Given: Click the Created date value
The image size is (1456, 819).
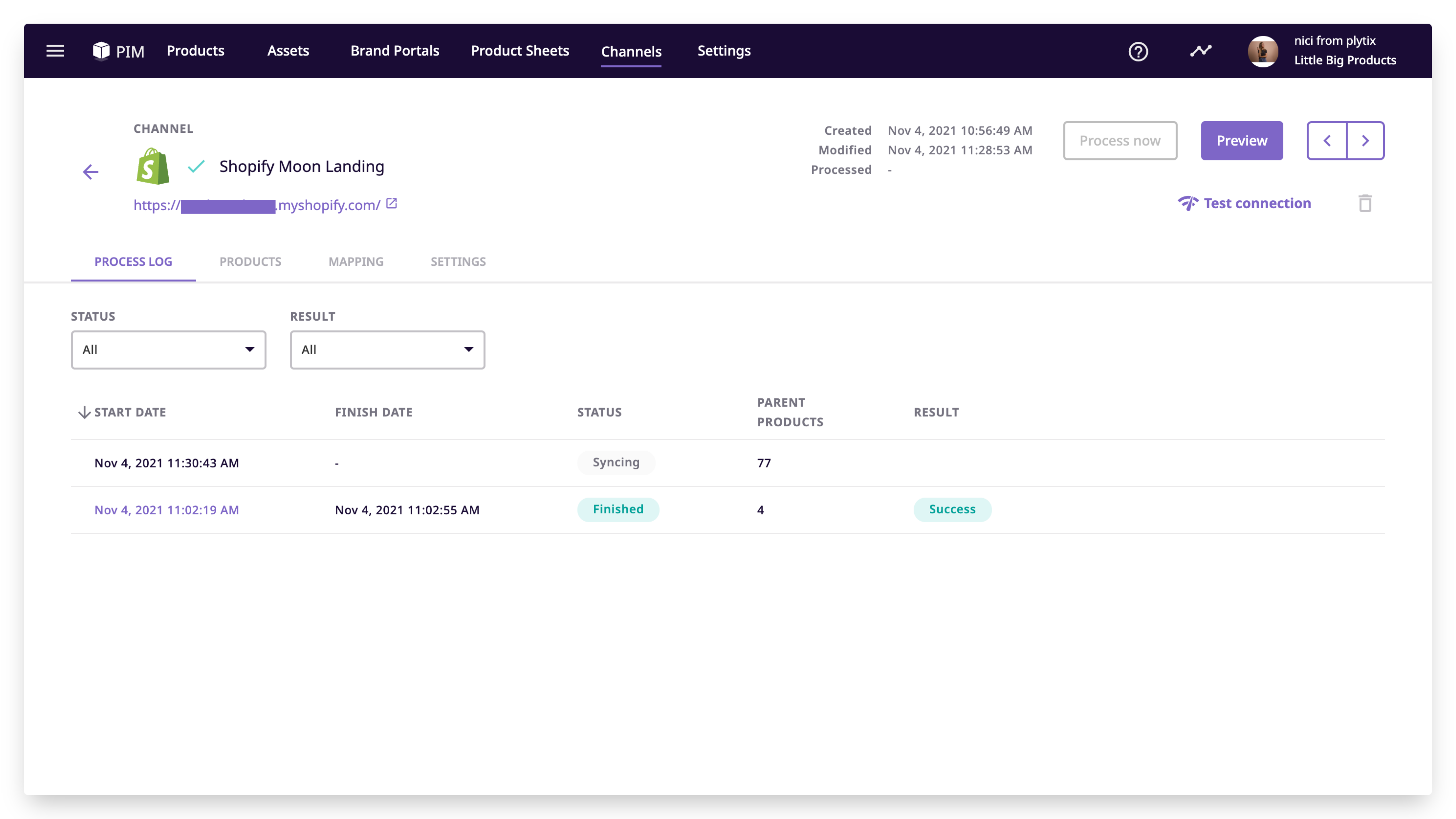Looking at the screenshot, I should click(x=960, y=131).
